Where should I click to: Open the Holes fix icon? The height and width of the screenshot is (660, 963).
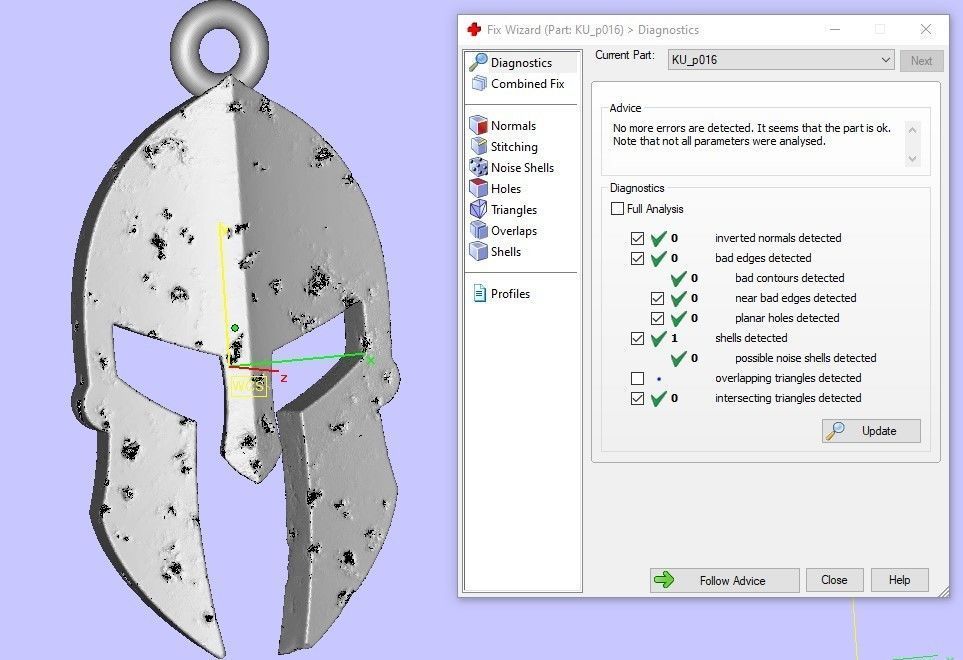click(x=478, y=188)
